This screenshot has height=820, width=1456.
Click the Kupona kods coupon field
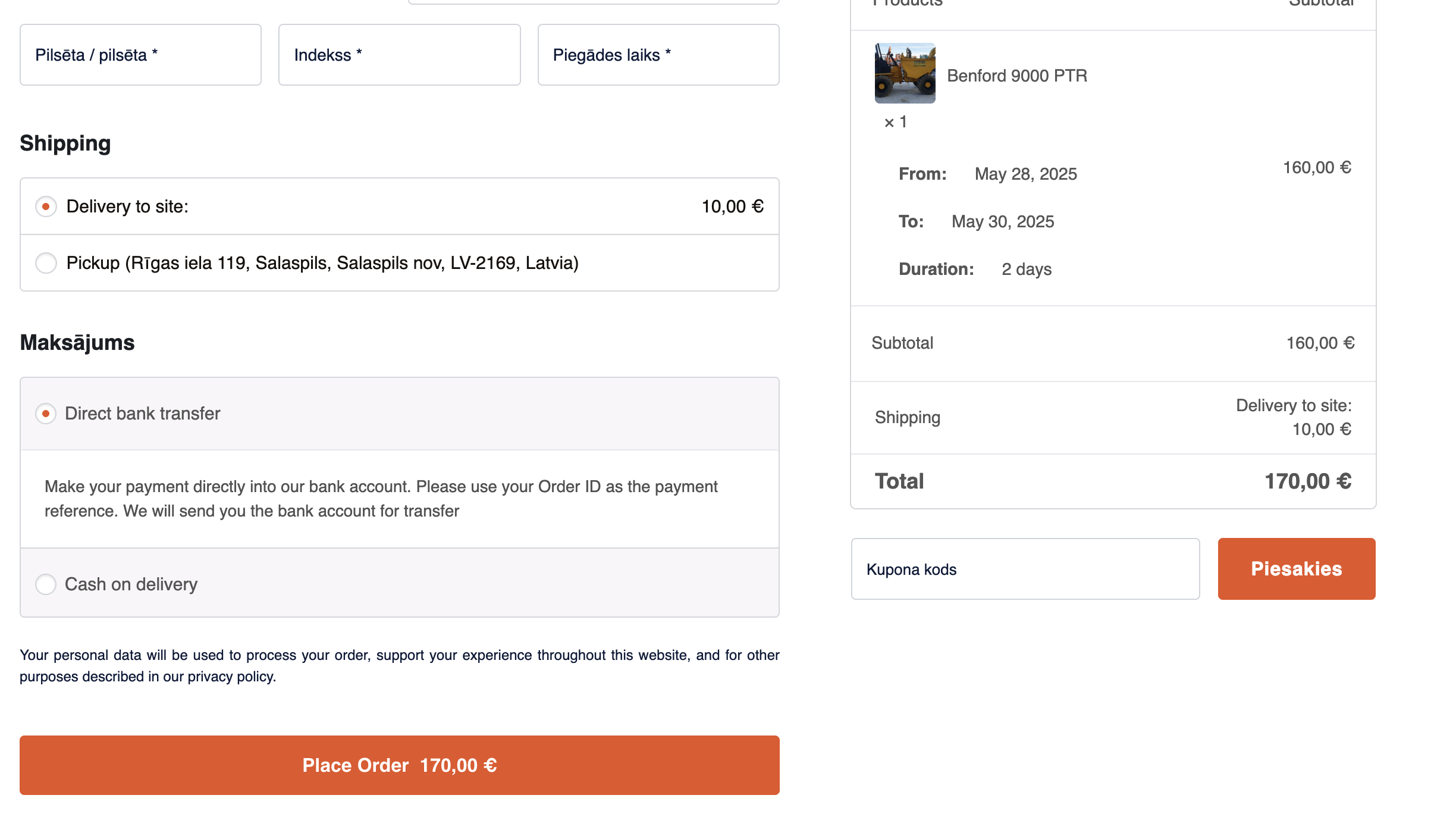[1025, 569]
